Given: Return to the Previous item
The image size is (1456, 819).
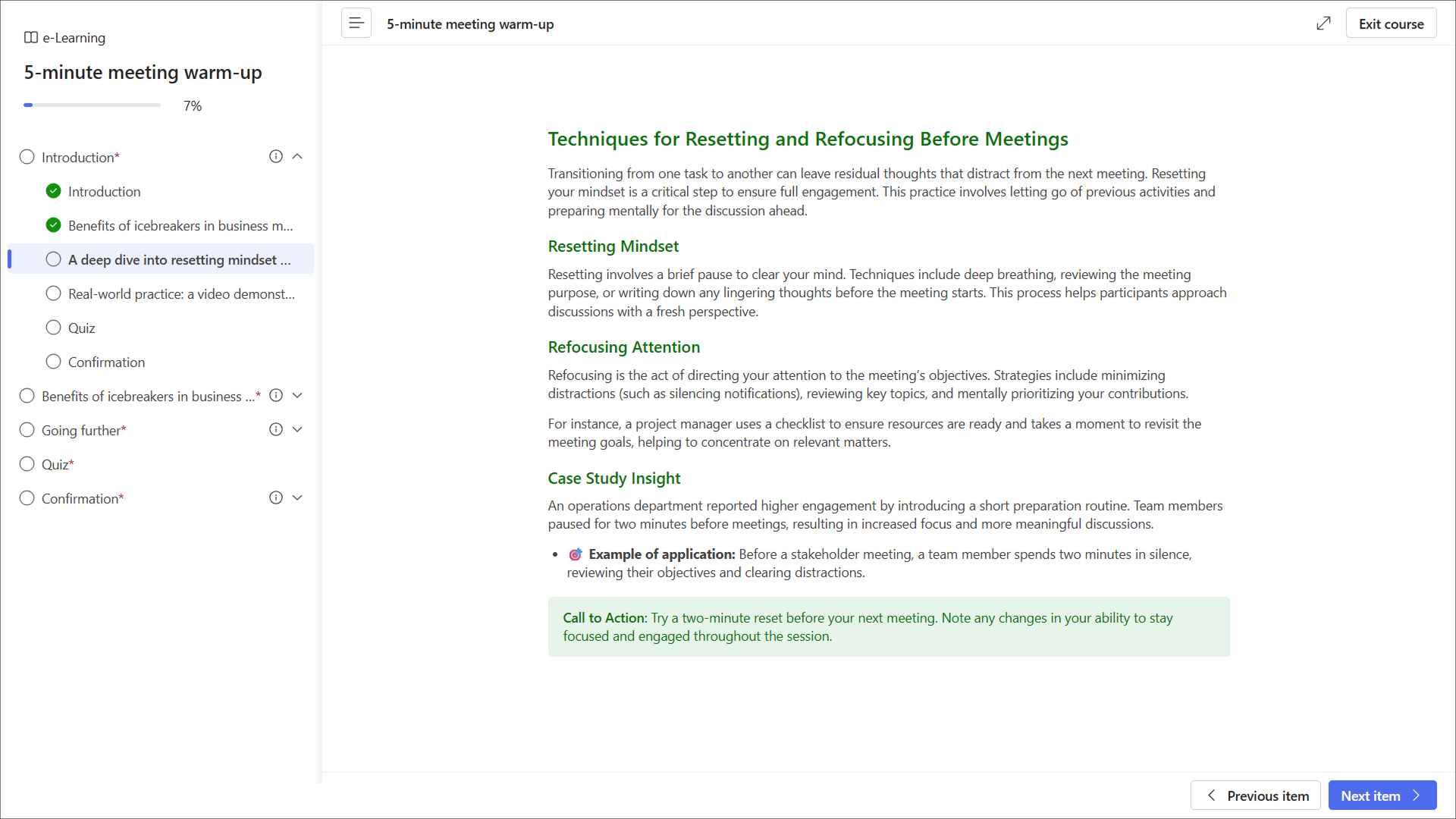Looking at the screenshot, I should click(x=1256, y=795).
